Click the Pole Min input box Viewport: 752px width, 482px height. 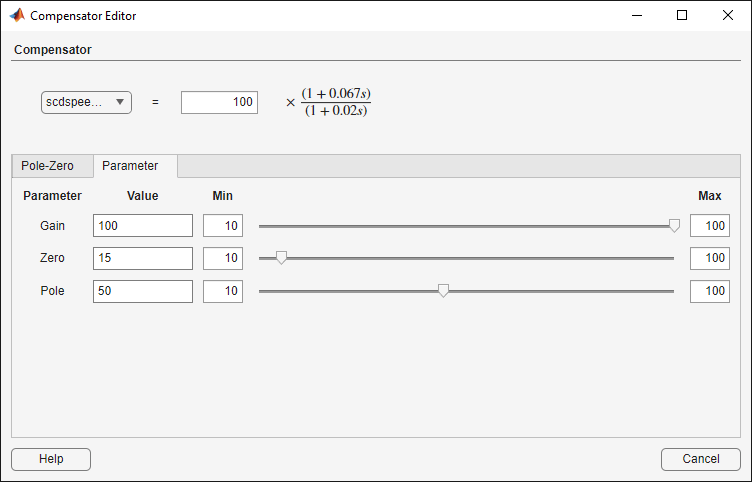pyautogui.click(x=223, y=291)
